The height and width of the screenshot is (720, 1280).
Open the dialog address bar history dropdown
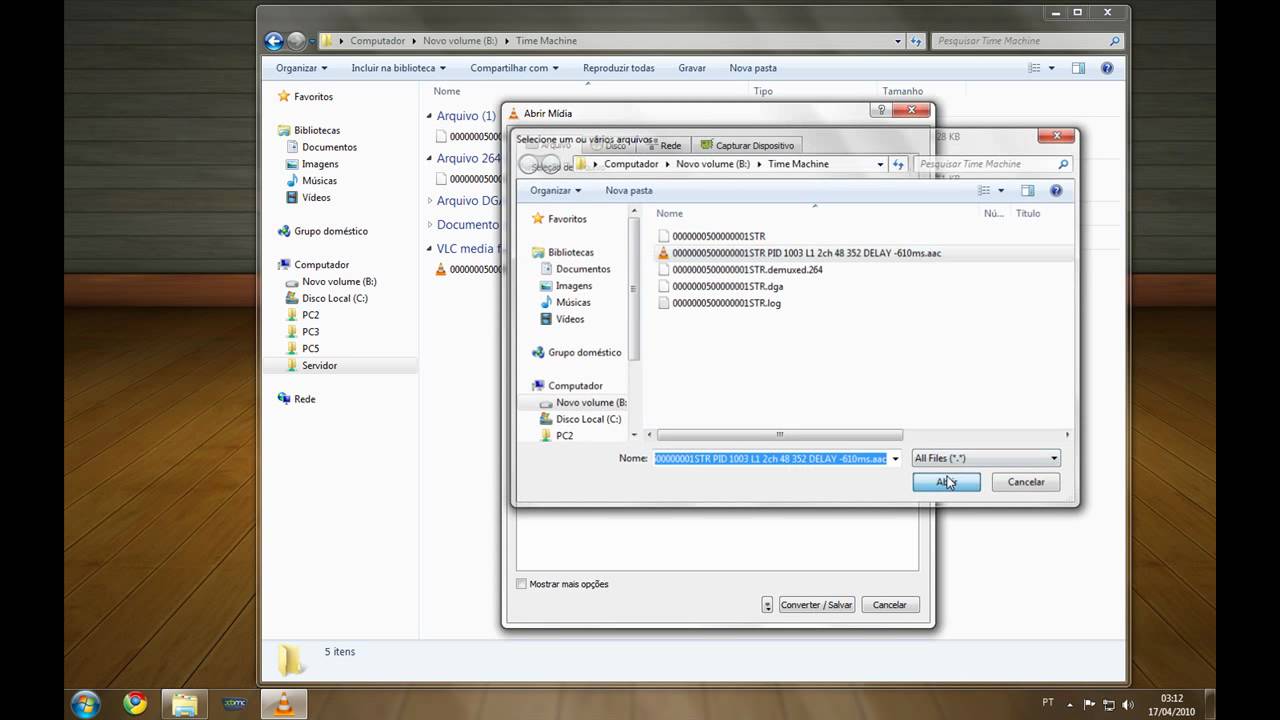click(880, 164)
